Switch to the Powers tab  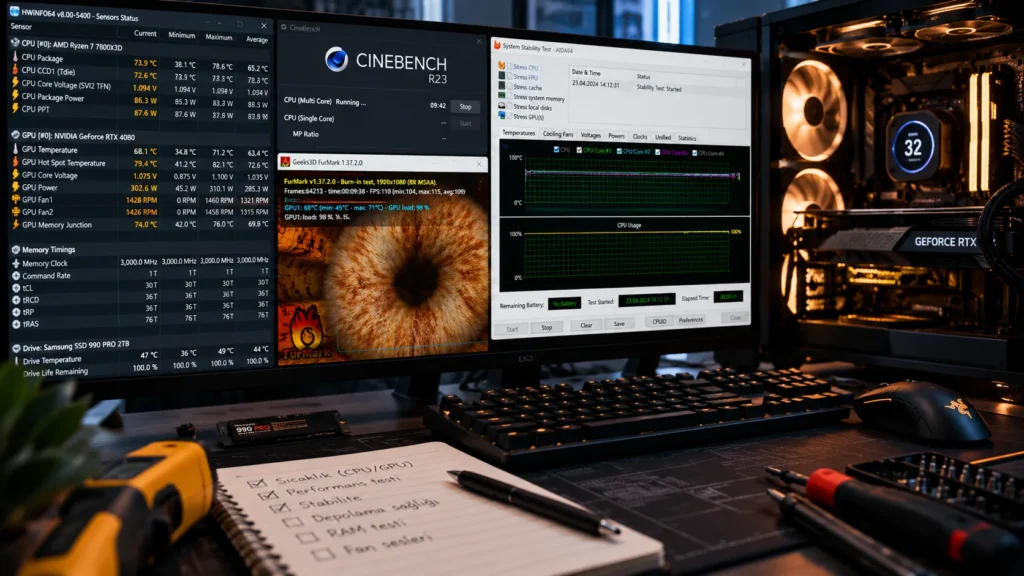click(x=616, y=136)
